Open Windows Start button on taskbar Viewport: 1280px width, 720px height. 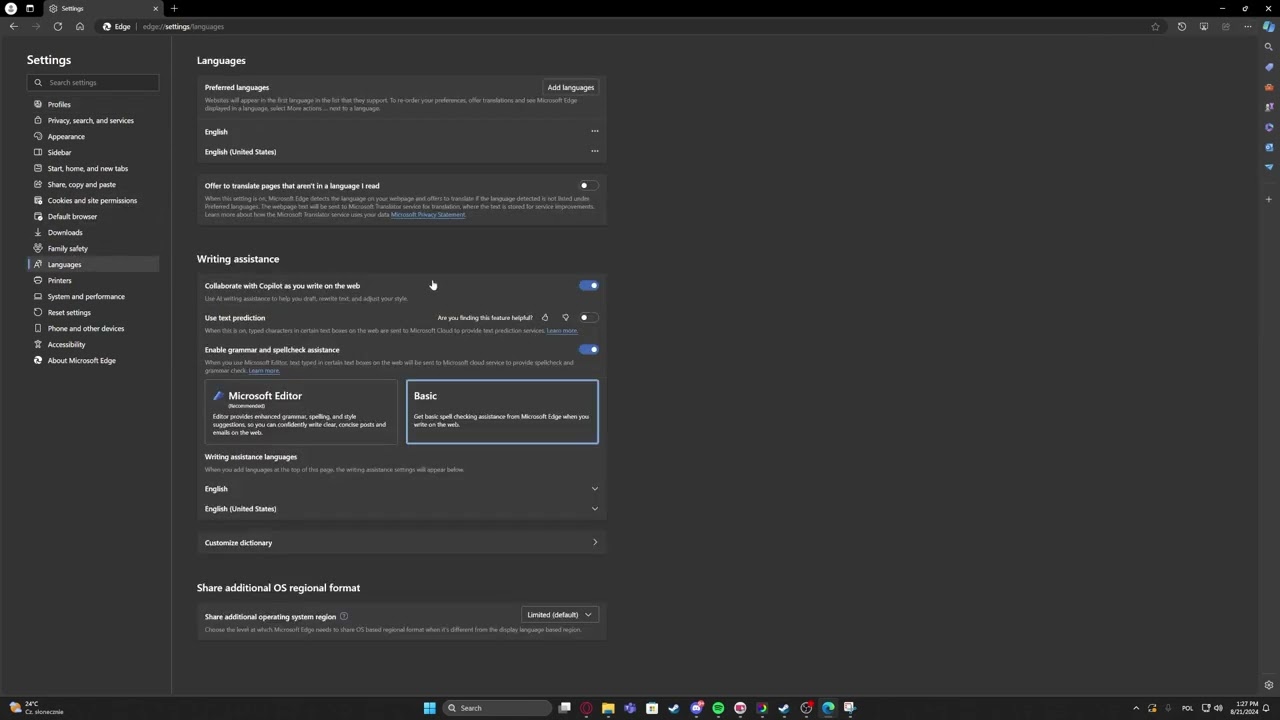point(430,708)
